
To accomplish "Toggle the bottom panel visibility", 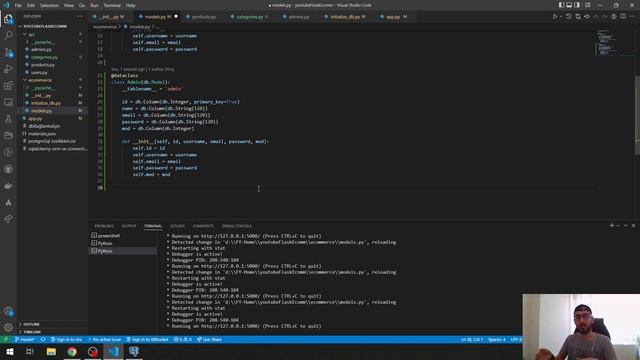I will (x=569, y=5).
